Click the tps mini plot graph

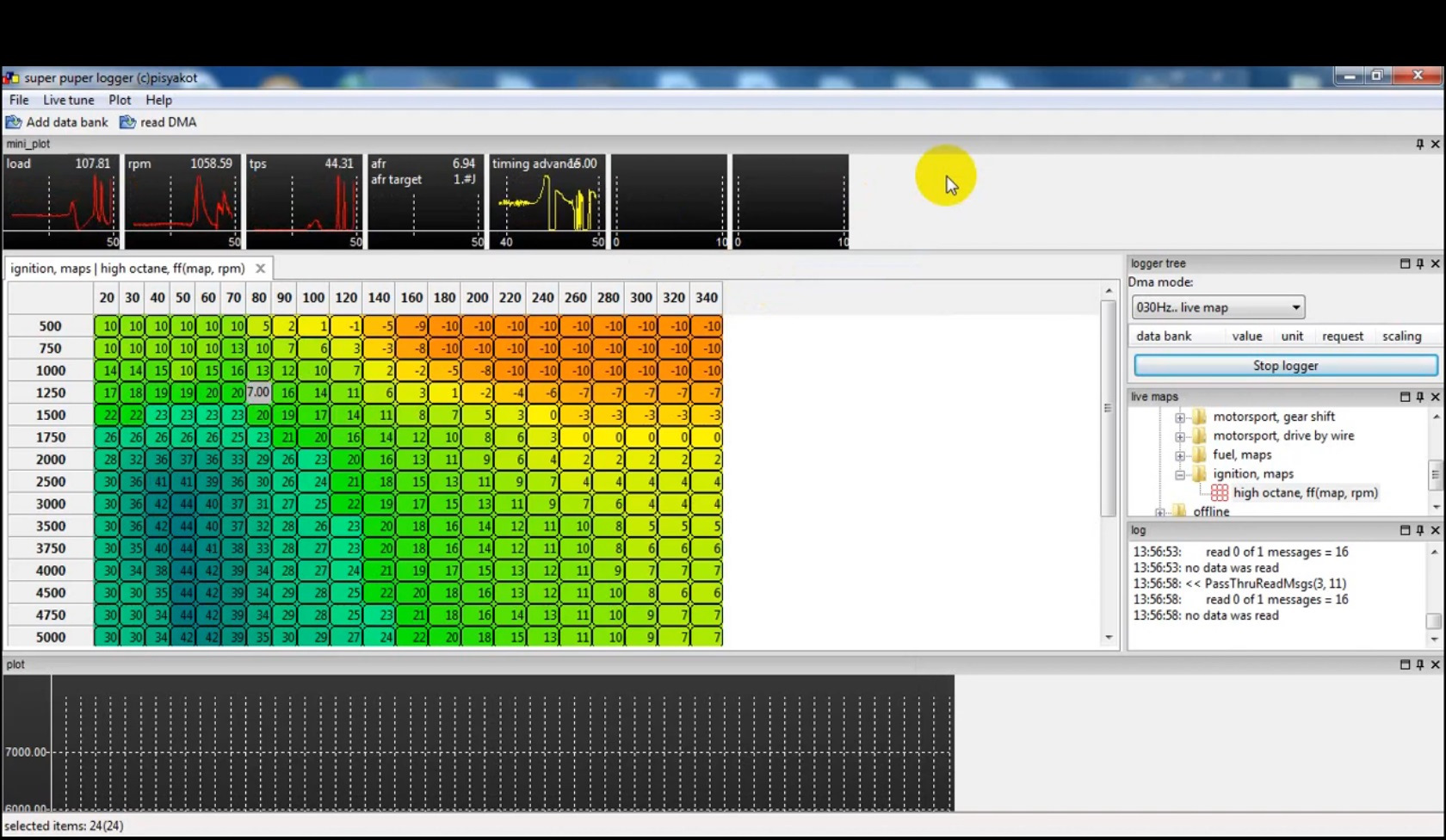click(304, 202)
